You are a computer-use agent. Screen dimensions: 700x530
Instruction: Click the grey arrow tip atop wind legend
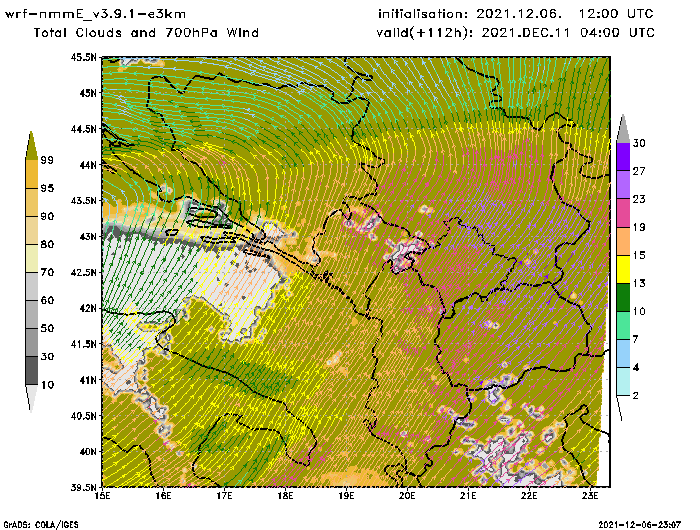(623, 129)
